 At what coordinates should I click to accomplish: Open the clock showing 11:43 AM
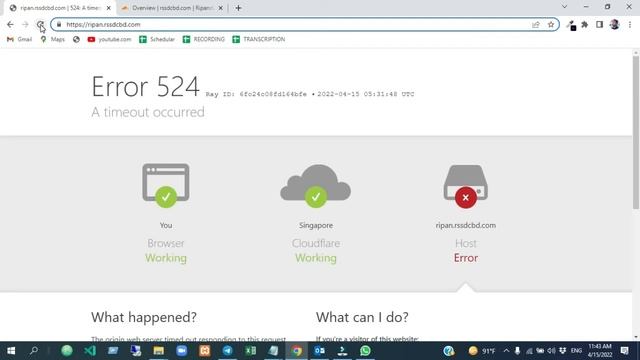tap(600, 351)
